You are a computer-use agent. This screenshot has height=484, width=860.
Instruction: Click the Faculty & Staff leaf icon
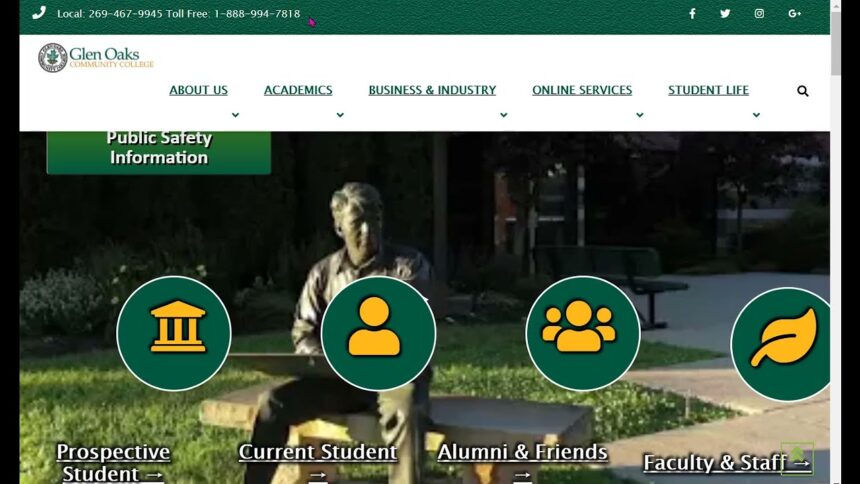coord(781,343)
